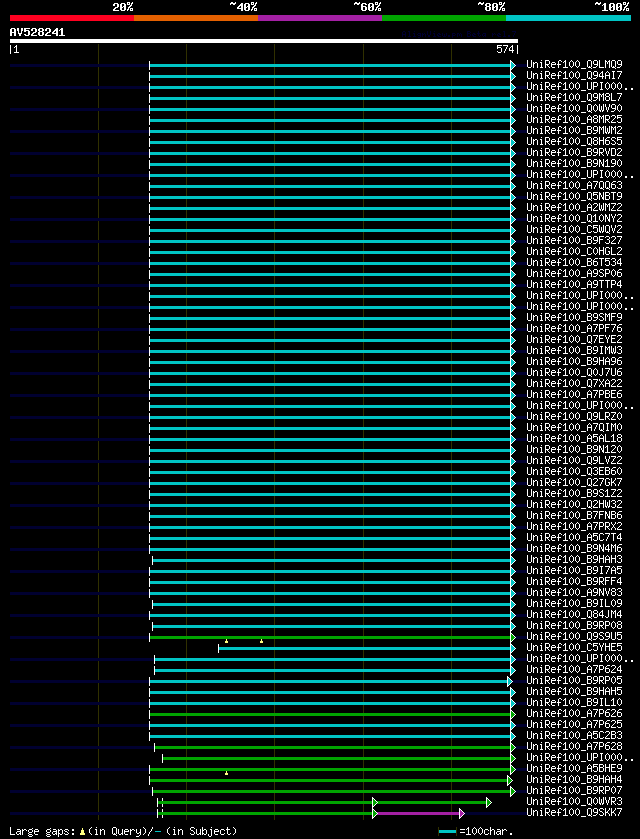Click the cyan alignment bar for UniRef100_B9HAH3
Screen dimensions: 640x839
click(x=332, y=560)
